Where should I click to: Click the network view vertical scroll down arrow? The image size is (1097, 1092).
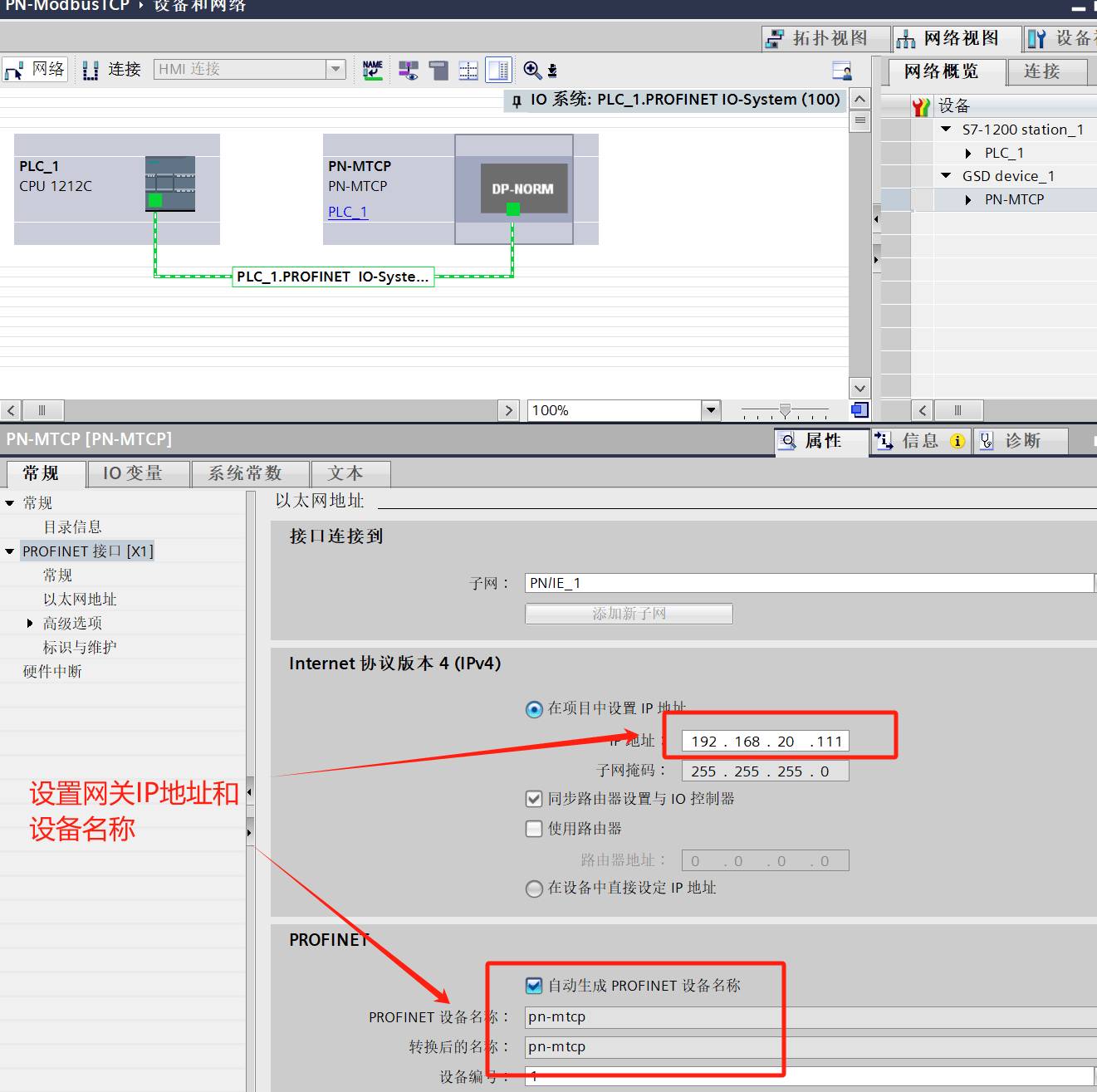860,388
